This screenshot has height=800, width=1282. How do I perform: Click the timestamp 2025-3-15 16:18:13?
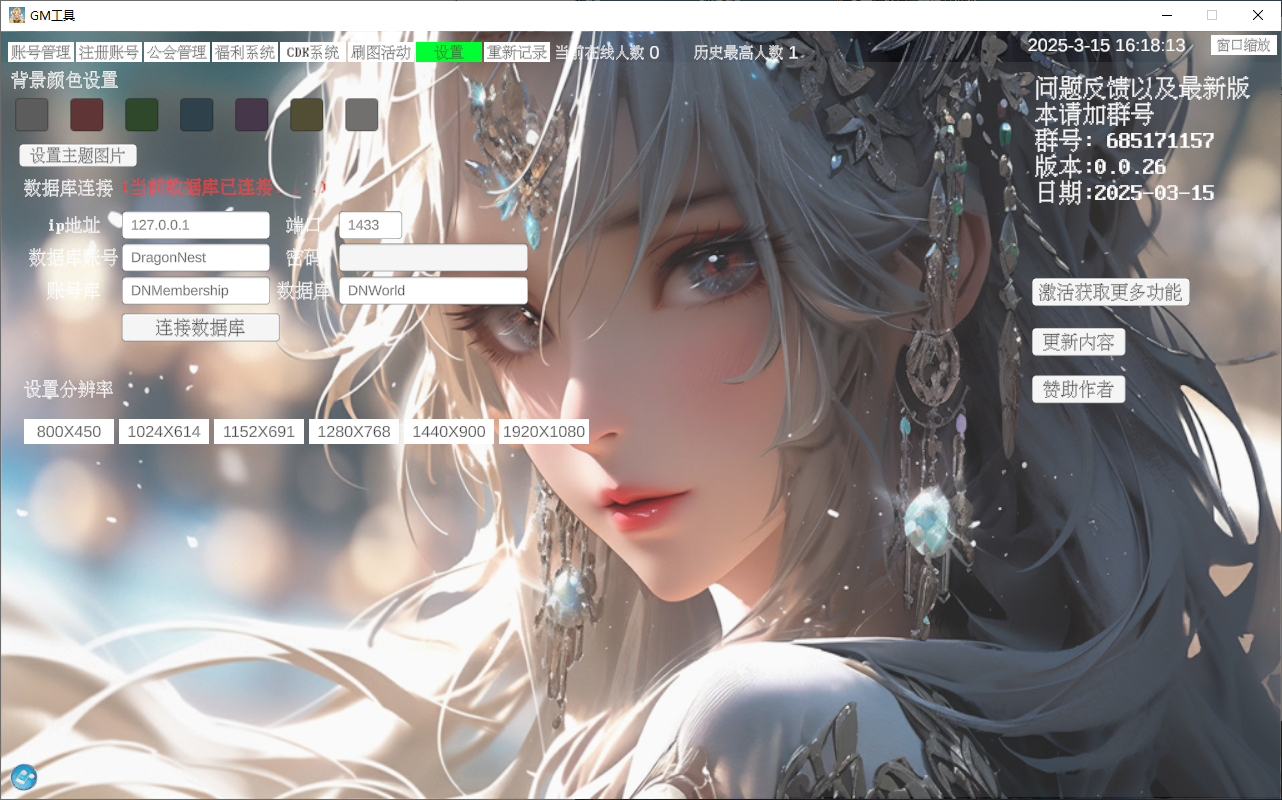coord(1106,45)
